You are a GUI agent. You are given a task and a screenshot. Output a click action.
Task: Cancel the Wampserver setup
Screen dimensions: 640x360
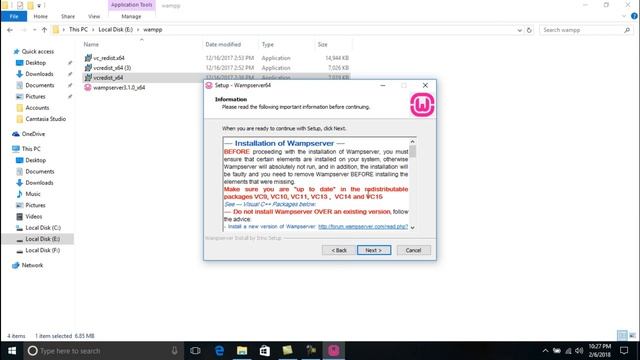[413, 250]
